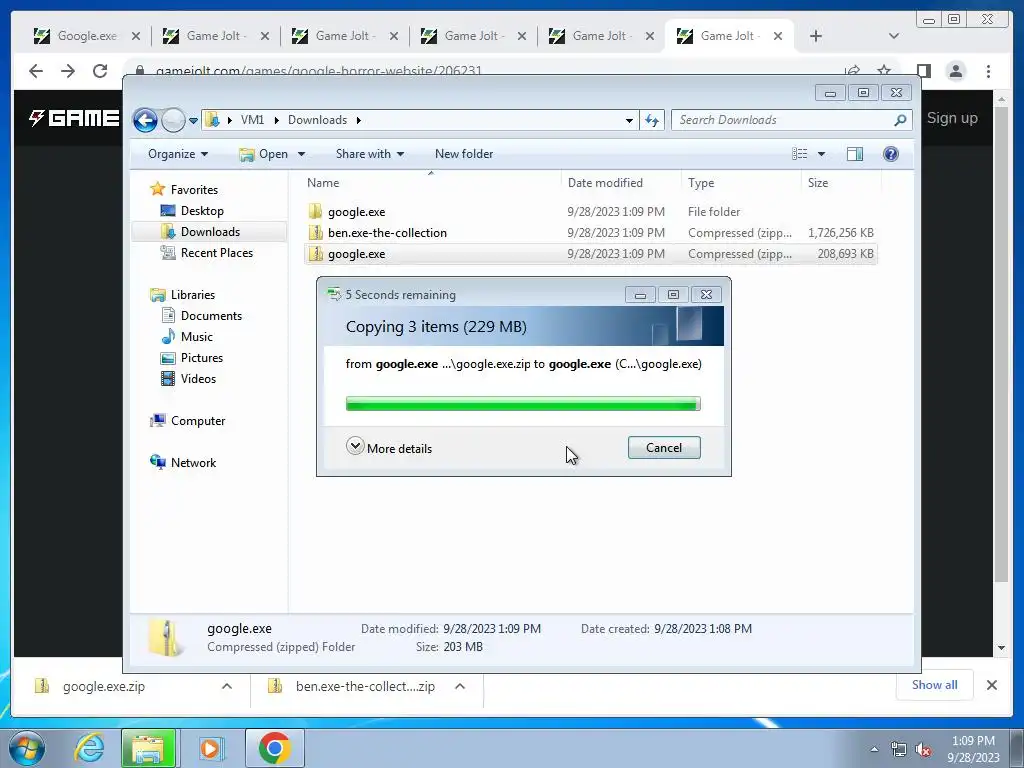Select ben.exe-the-collection zip file
This screenshot has width=1024, height=768.
click(590, 233)
